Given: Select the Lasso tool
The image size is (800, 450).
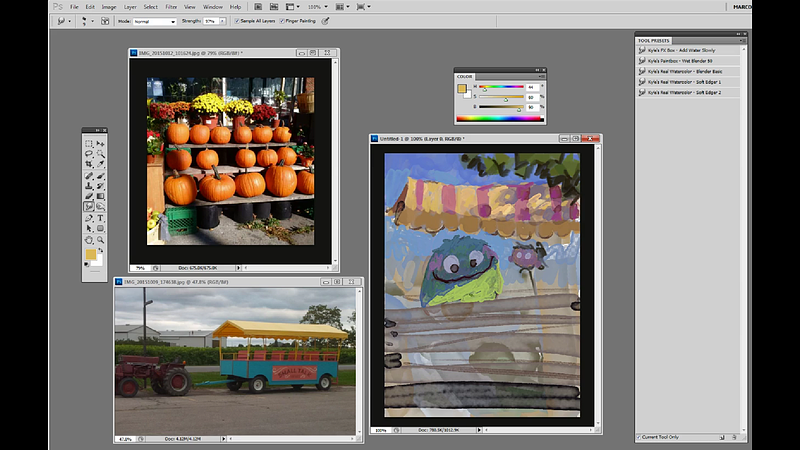Looking at the screenshot, I should pos(89,154).
